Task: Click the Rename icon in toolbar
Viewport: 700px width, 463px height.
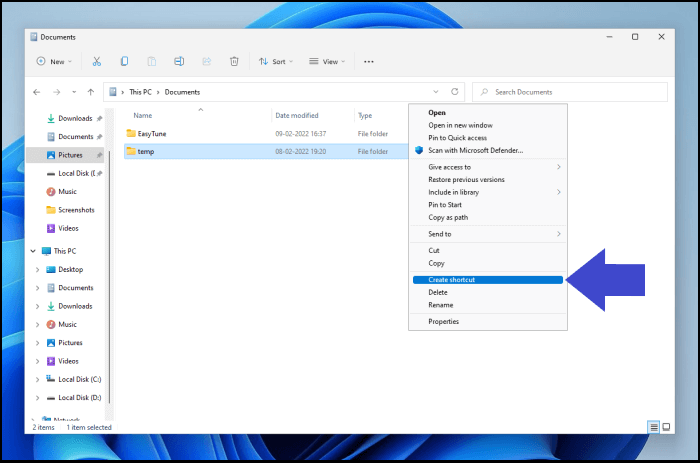Action: 179,61
